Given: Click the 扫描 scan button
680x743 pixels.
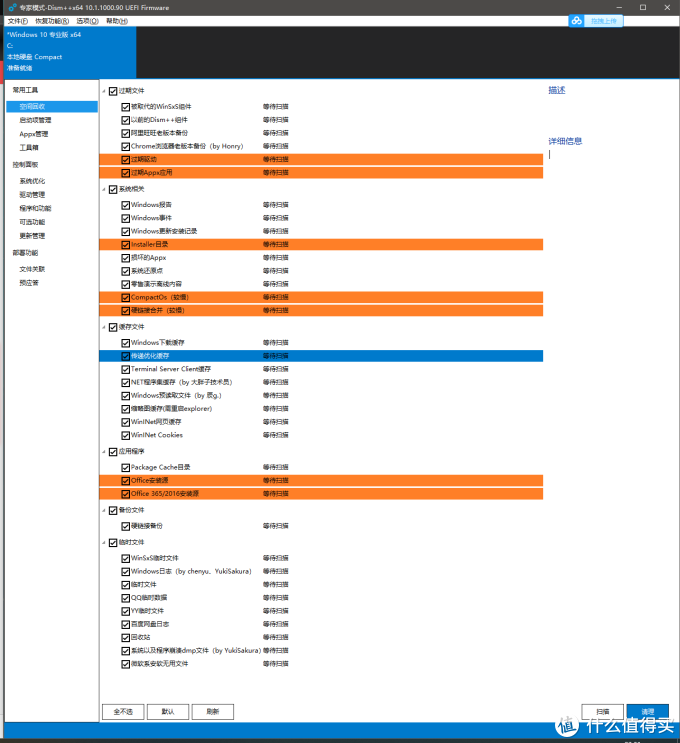Looking at the screenshot, I should [x=603, y=712].
